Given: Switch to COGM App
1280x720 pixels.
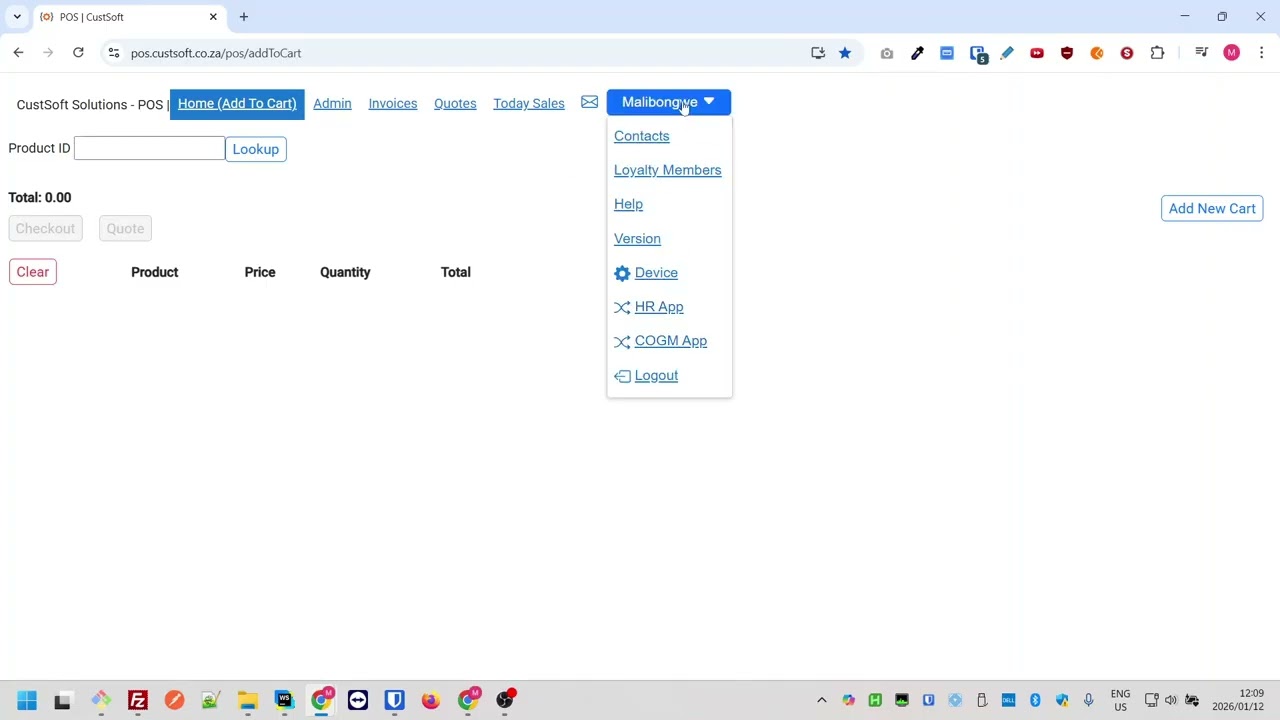Looking at the screenshot, I should click(660, 341).
